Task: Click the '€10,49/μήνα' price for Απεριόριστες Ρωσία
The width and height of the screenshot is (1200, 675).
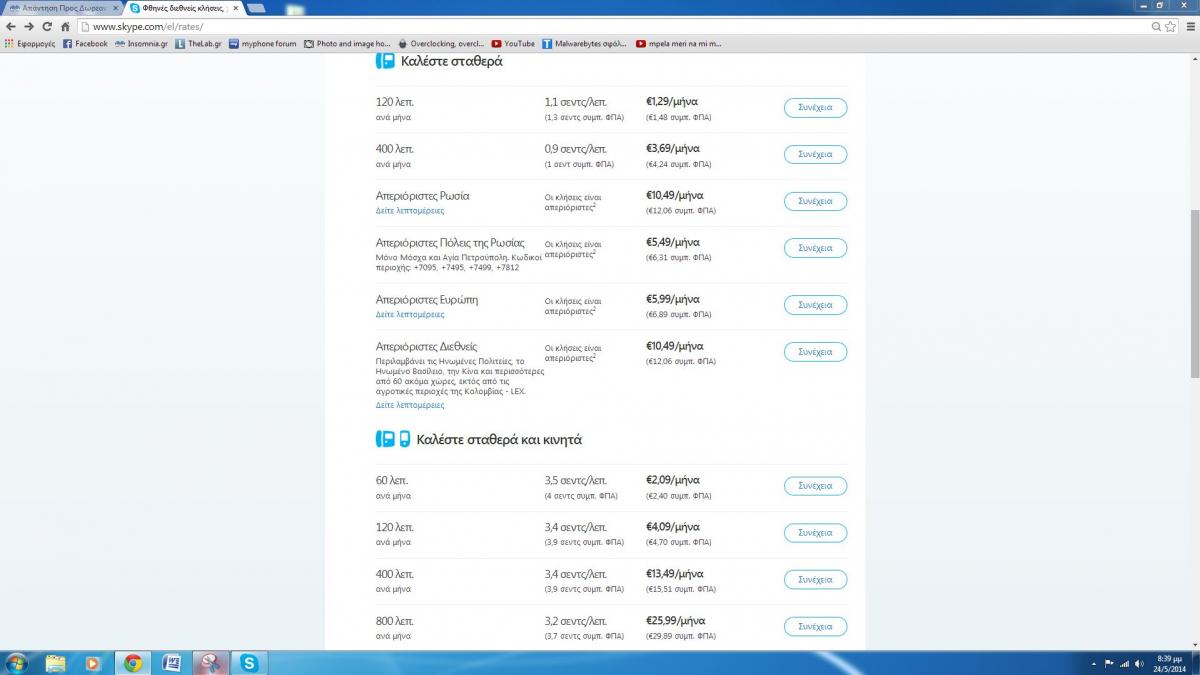Action: coord(675,195)
